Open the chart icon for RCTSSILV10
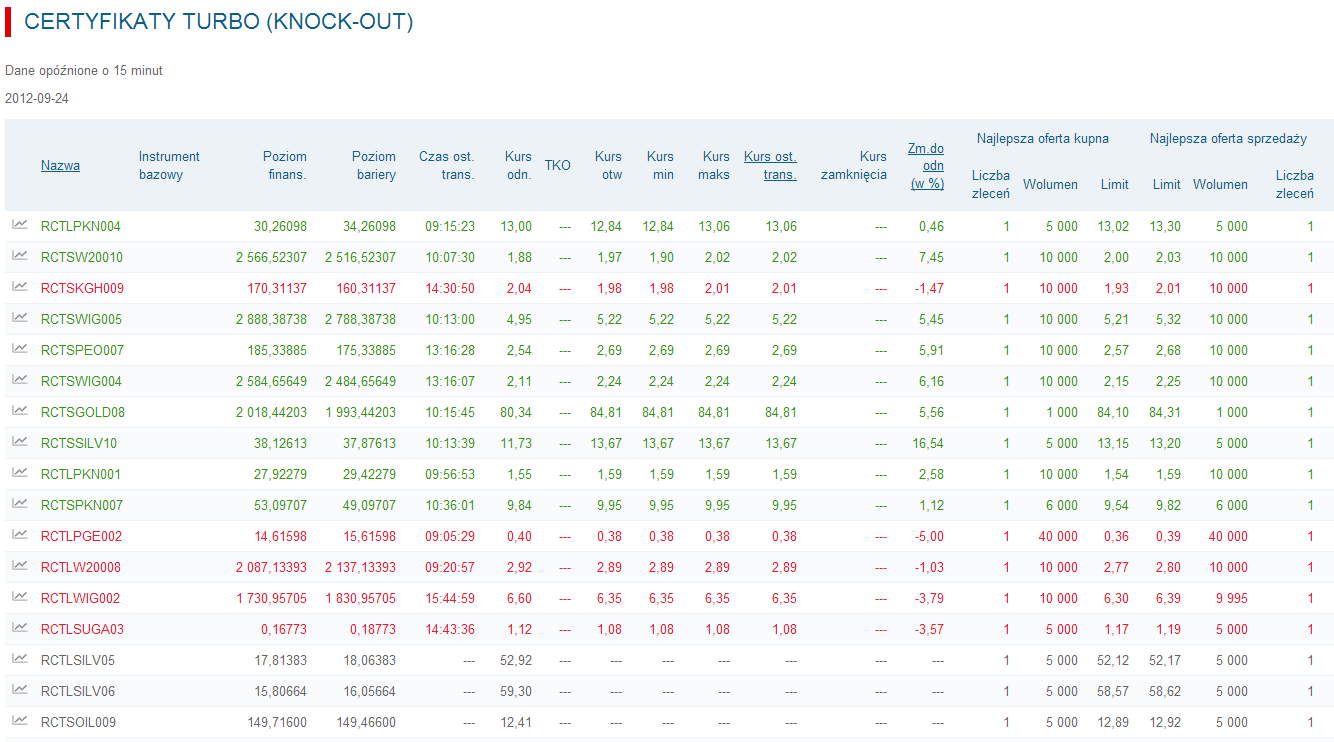1334x742 pixels. [20, 442]
